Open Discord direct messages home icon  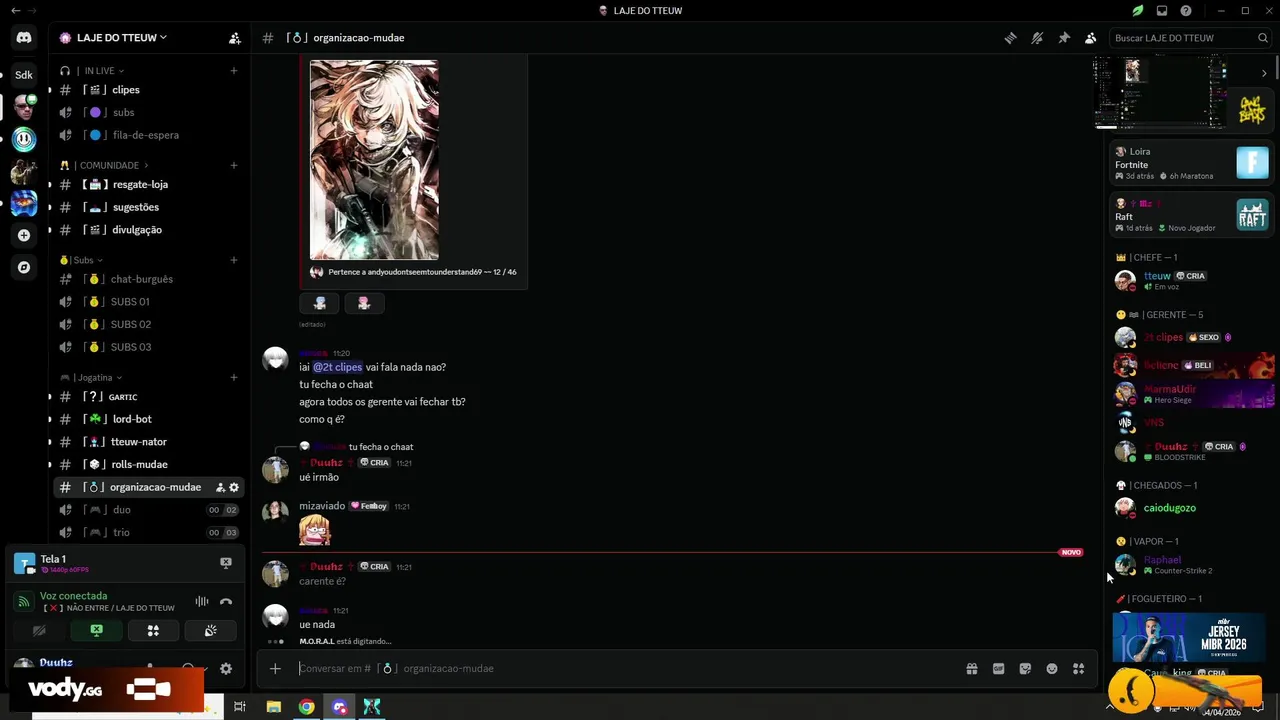(x=24, y=38)
